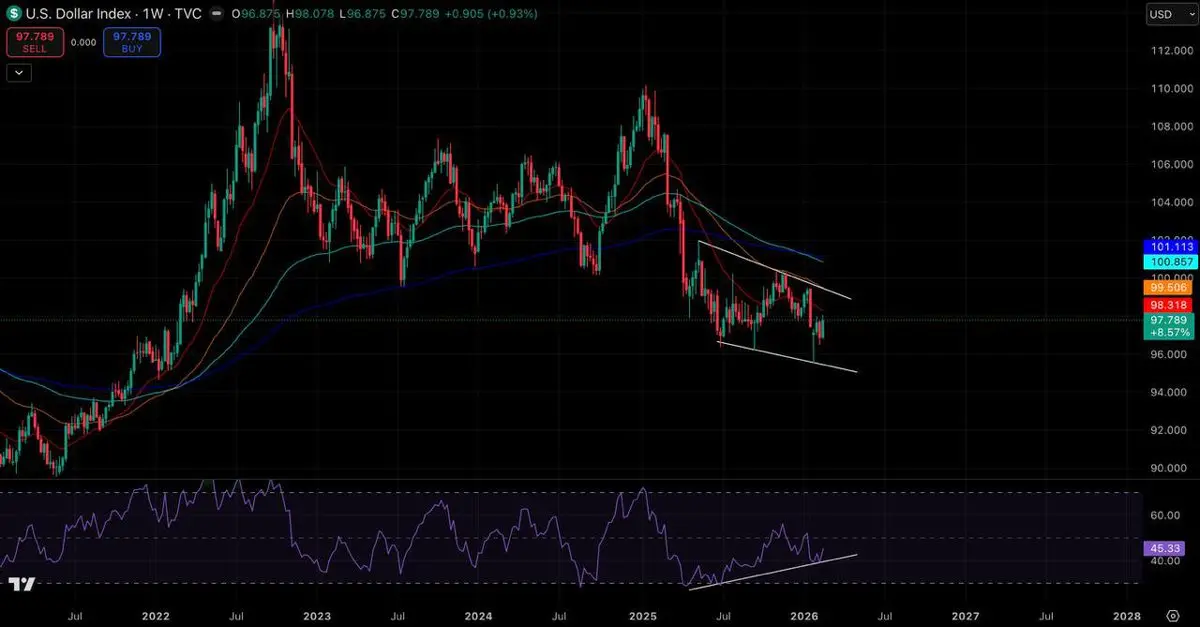
Task: Click the BUY 97.789 button
Action: 131,42
